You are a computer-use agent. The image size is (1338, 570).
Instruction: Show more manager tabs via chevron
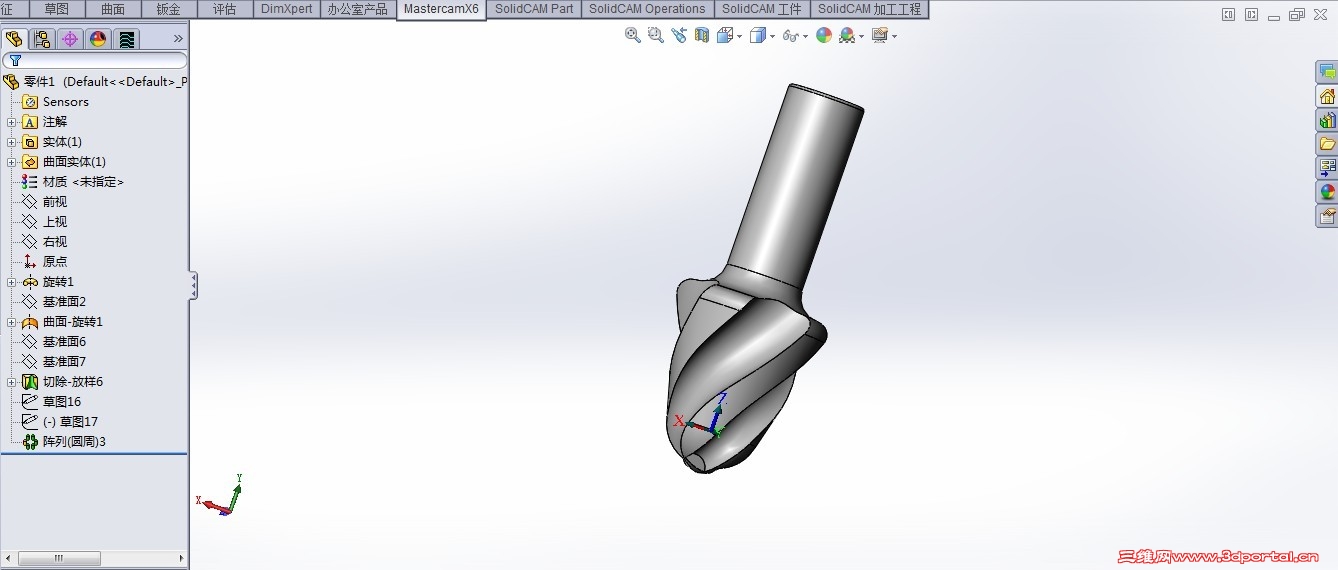click(178, 38)
